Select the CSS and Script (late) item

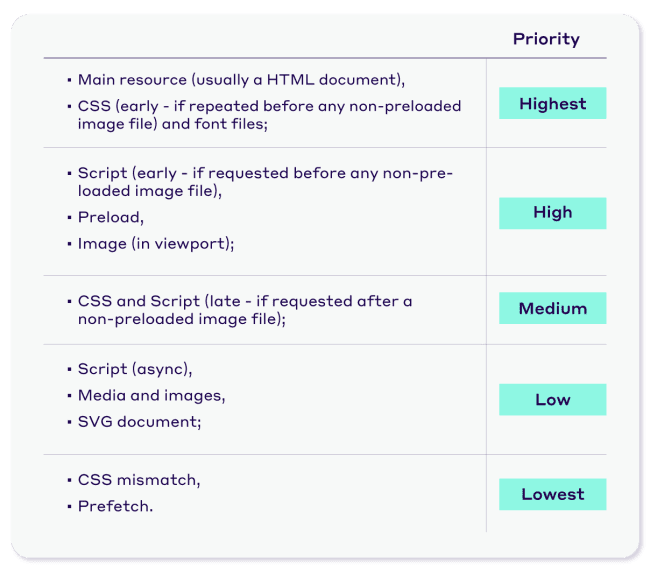pos(245,310)
